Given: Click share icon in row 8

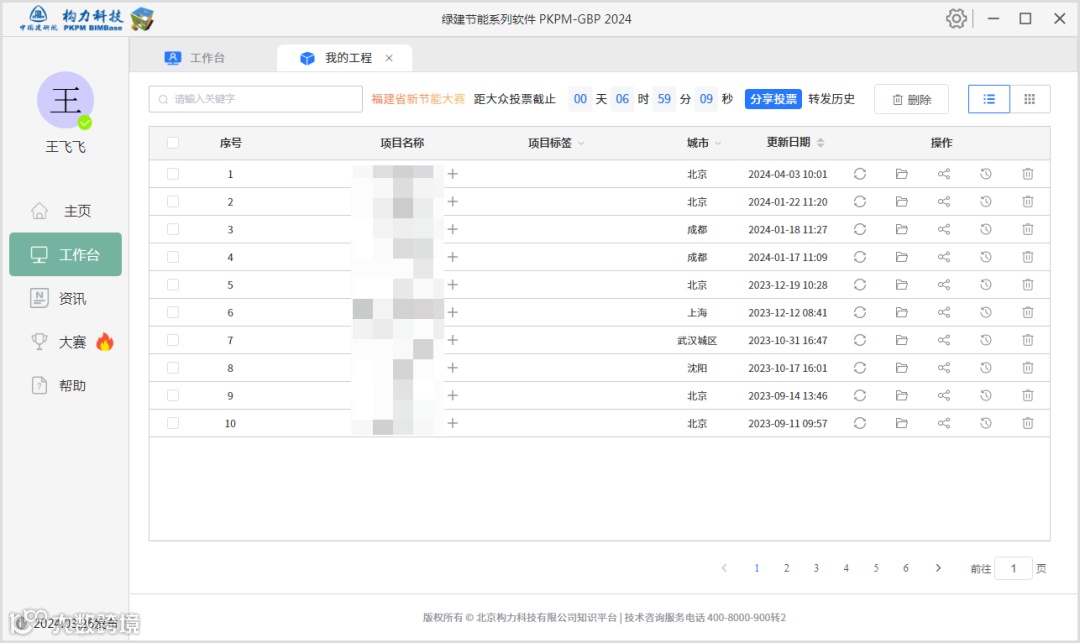Looking at the screenshot, I should (944, 368).
